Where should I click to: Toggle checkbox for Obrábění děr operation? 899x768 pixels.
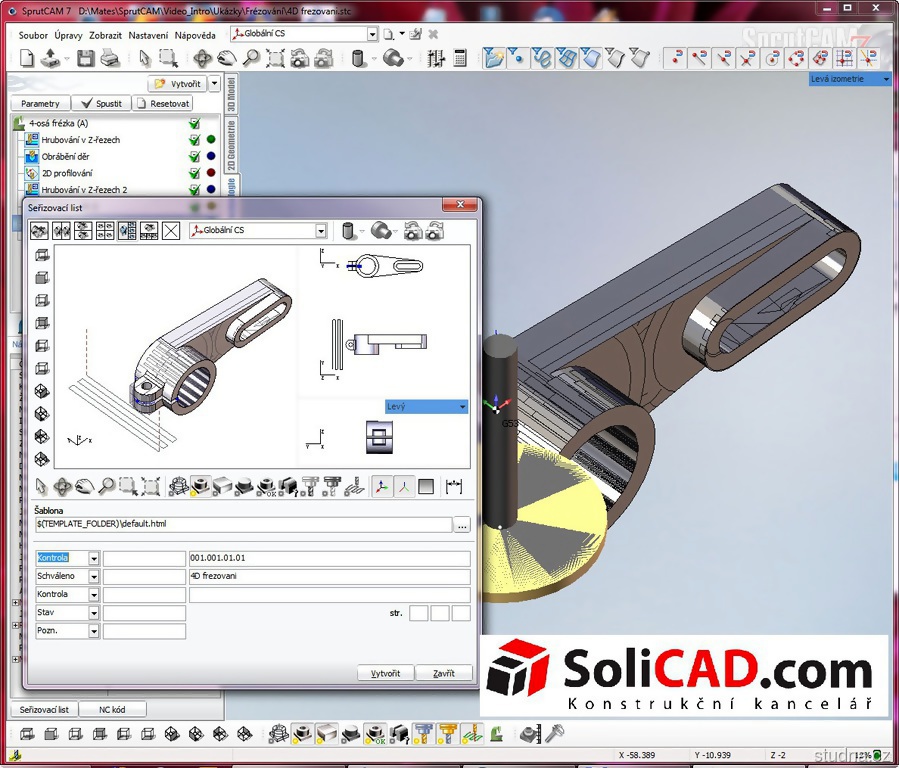[194, 157]
